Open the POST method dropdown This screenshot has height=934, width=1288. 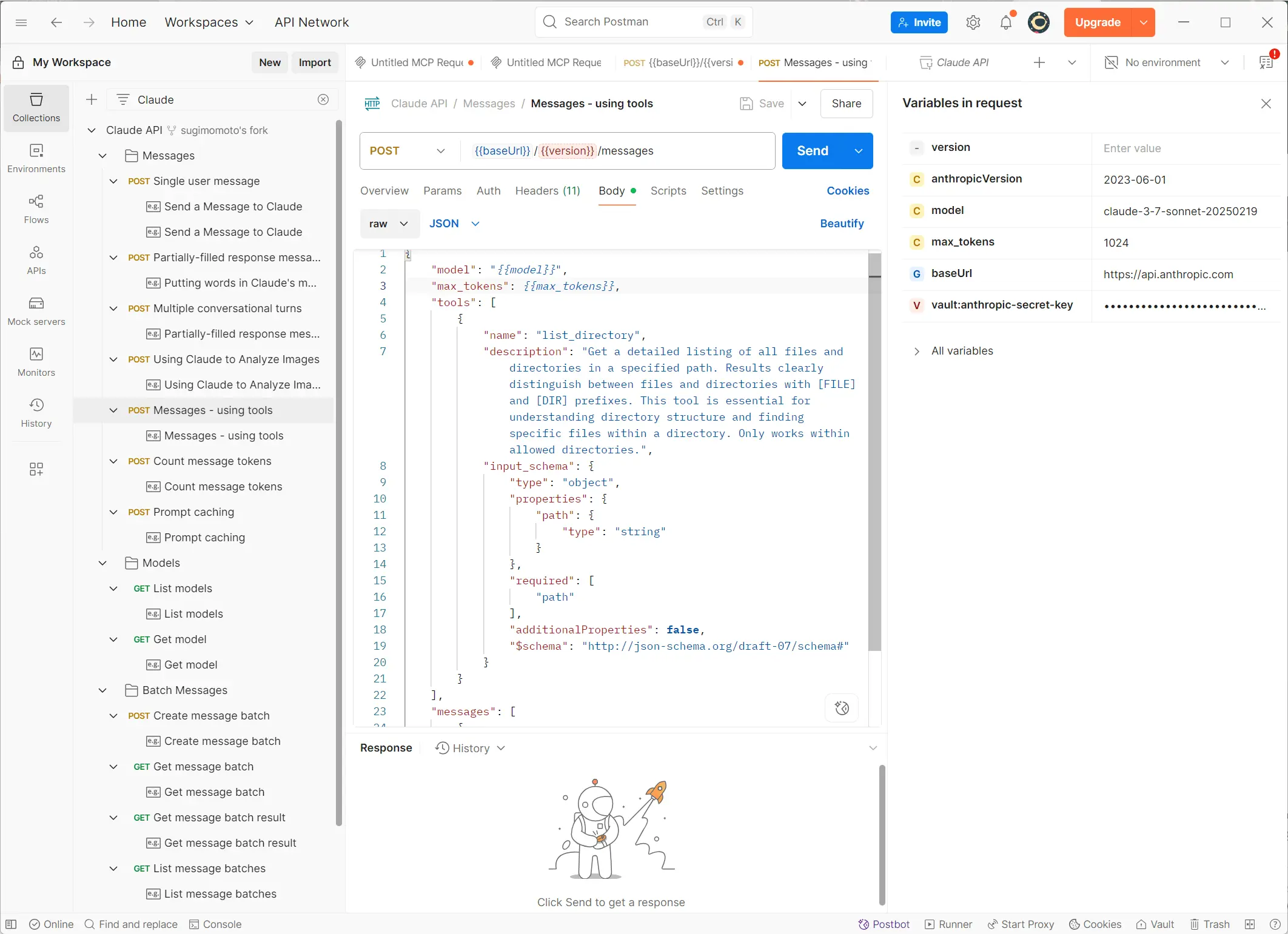(408, 151)
